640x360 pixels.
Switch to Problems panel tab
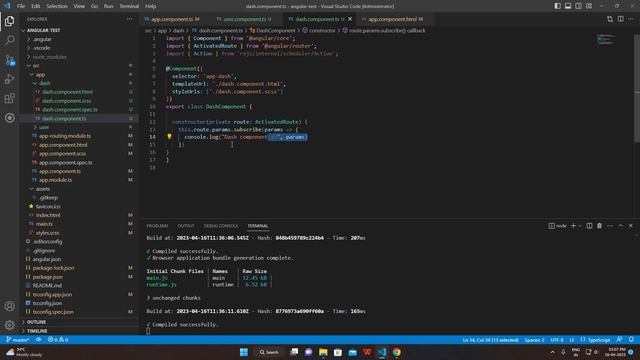pos(157,226)
